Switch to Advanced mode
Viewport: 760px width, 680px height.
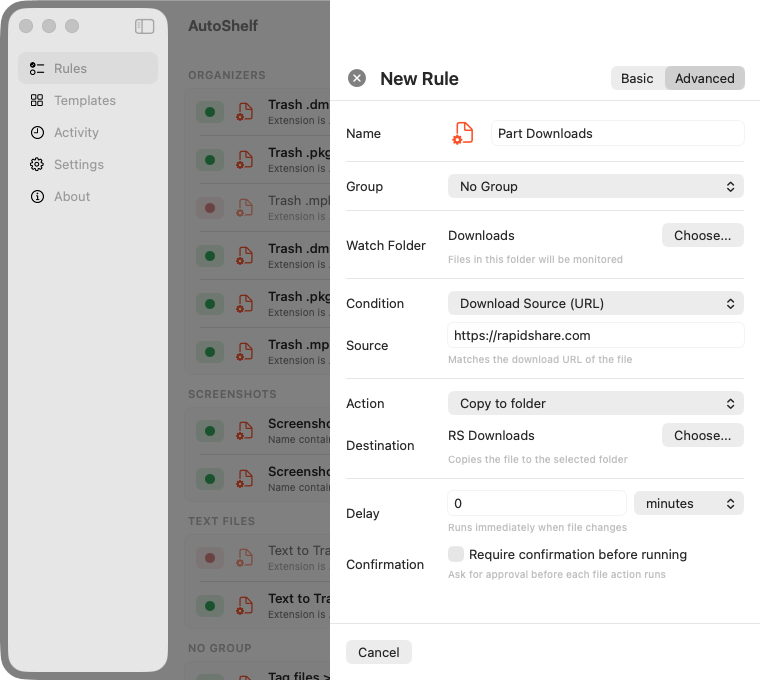(705, 78)
